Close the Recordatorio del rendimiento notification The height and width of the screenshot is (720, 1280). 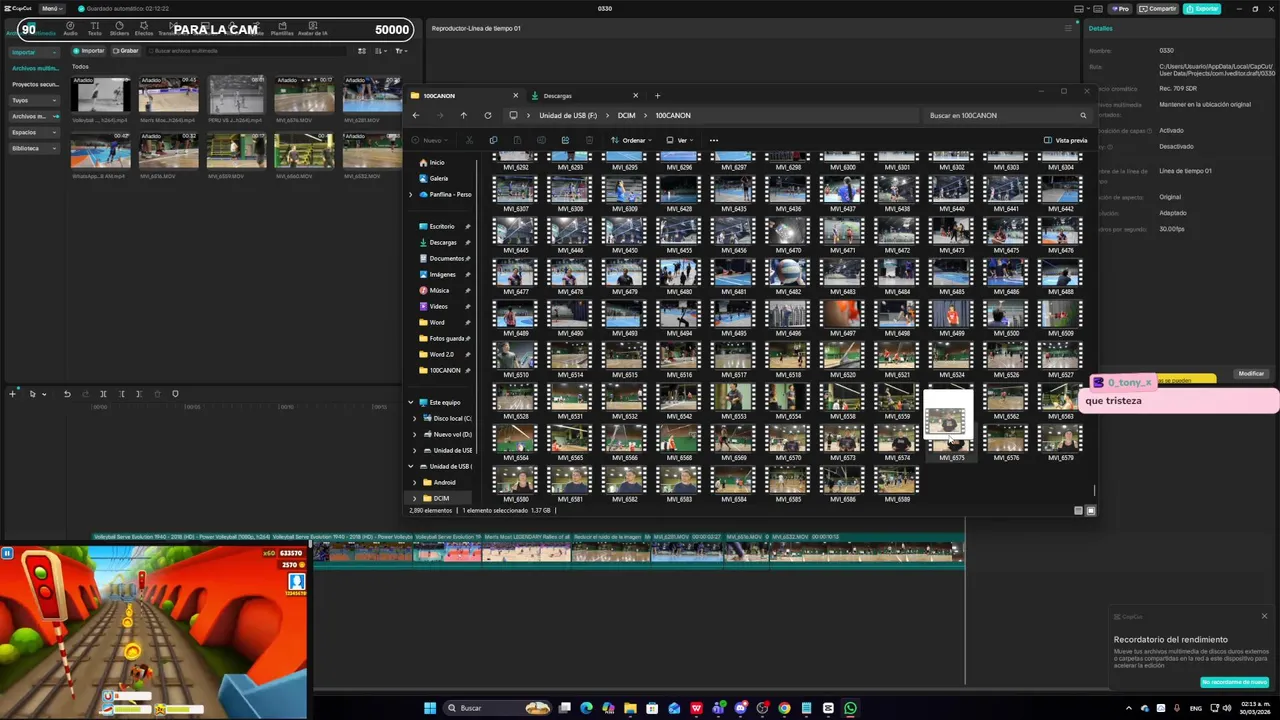[1264, 616]
